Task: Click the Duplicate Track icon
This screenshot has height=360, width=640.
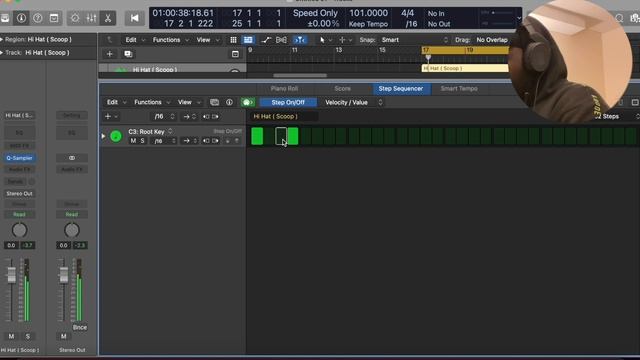Action: (128, 54)
